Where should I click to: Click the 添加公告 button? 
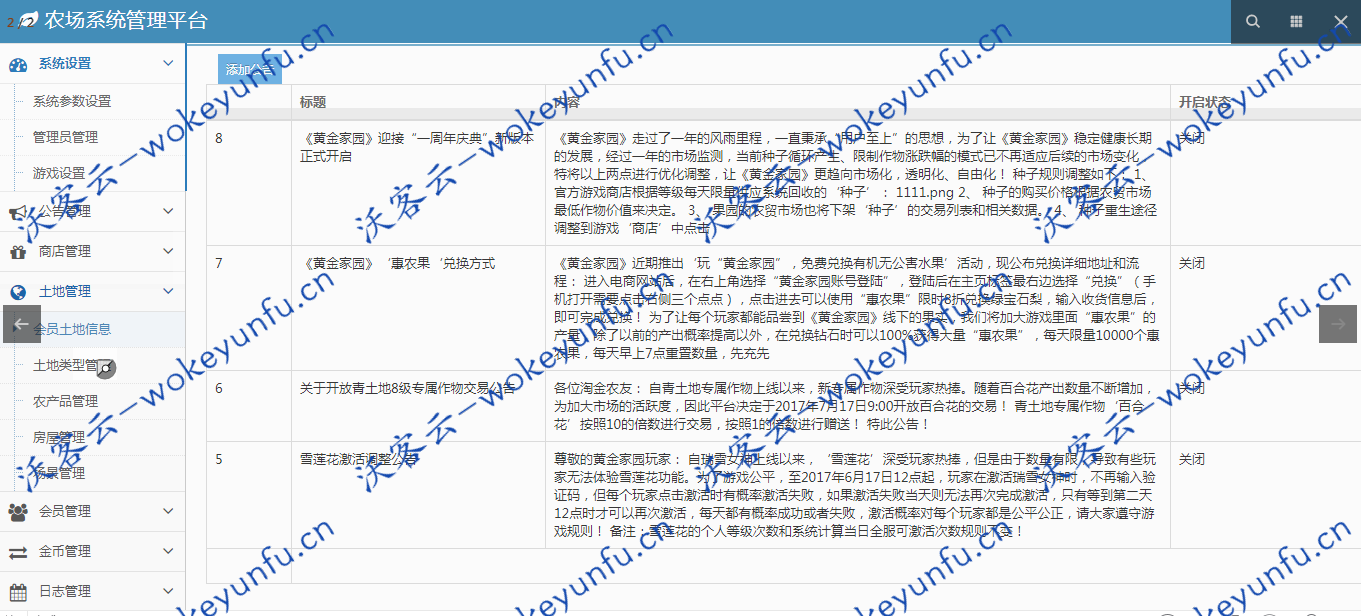(250, 69)
